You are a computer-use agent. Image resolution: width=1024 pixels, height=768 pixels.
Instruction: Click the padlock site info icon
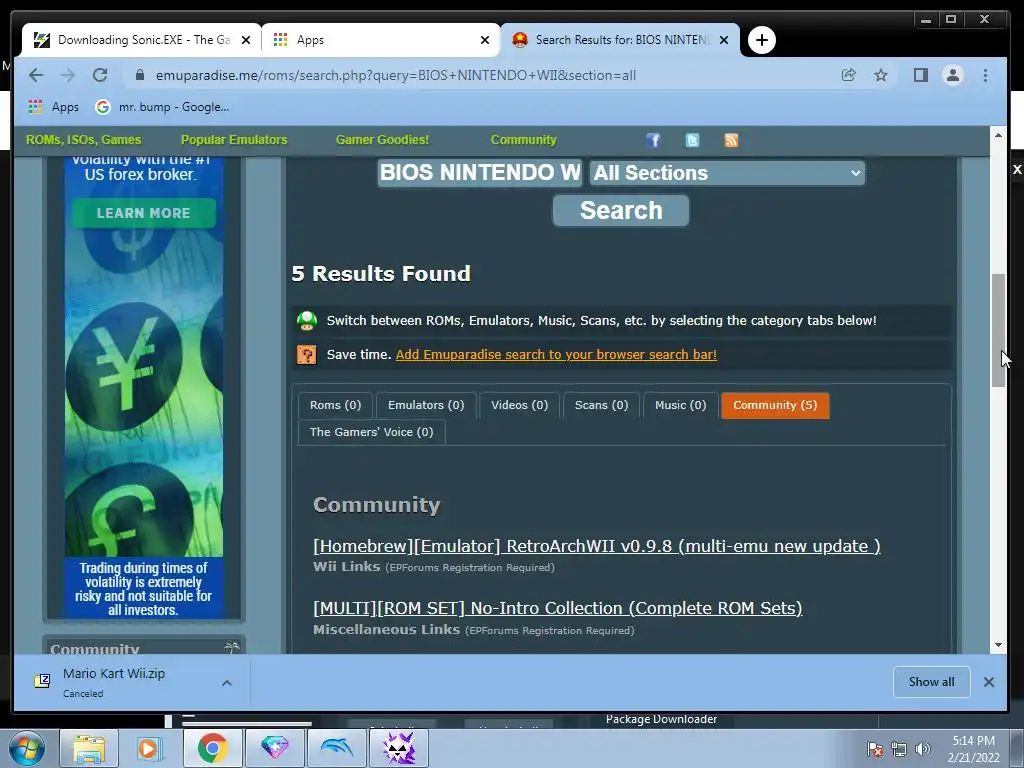[139, 75]
